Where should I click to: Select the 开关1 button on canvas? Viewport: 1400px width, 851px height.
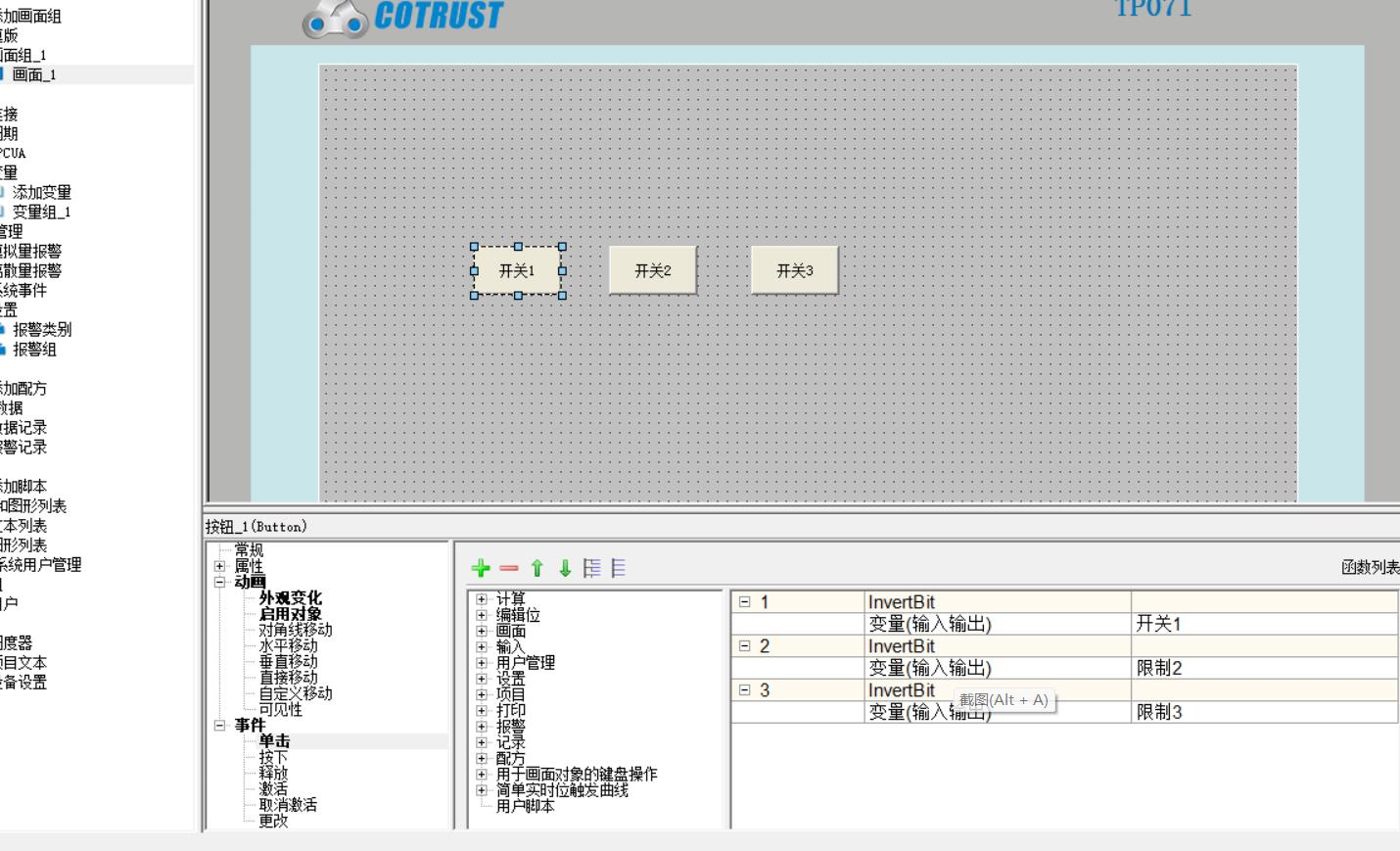[518, 270]
